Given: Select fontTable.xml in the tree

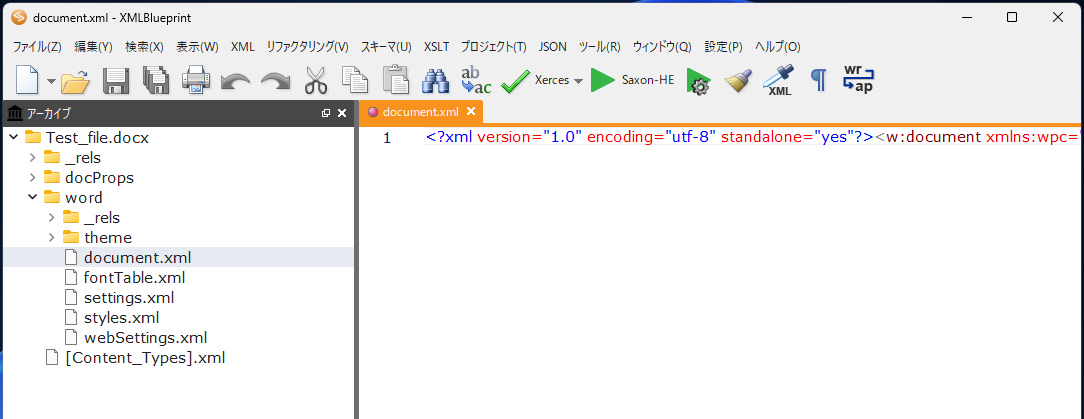Looking at the screenshot, I should tap(134, 278).
